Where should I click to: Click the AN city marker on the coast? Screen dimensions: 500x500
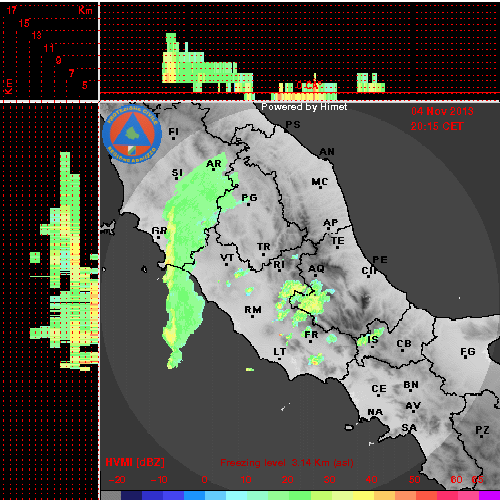pos(327,152)
